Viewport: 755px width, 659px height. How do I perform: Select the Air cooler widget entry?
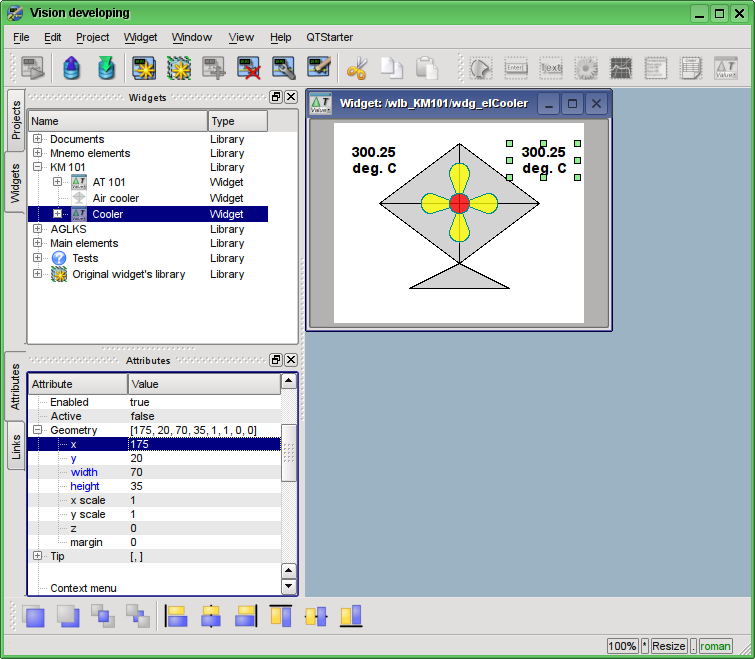pyautogui.click(x=116, y=198)
